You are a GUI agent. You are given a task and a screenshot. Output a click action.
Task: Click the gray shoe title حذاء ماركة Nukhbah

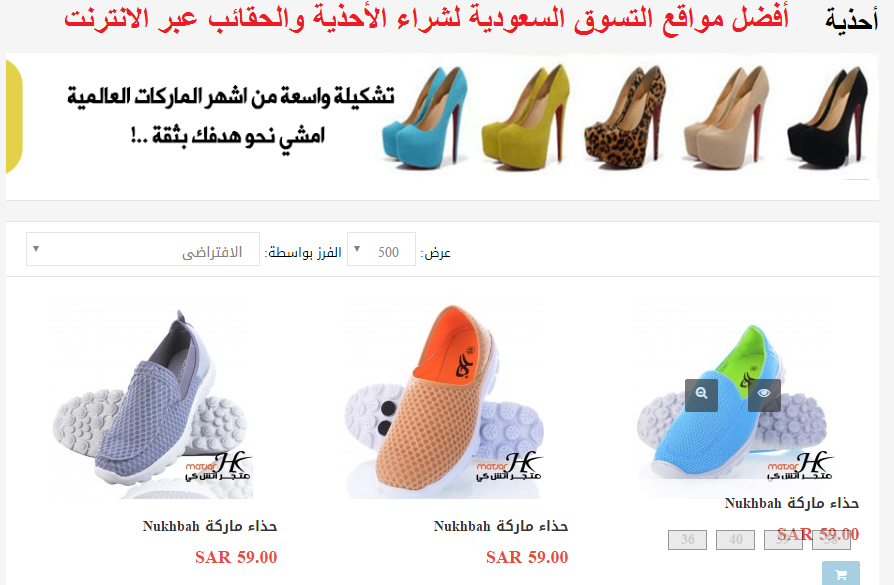tap(210, 526)
